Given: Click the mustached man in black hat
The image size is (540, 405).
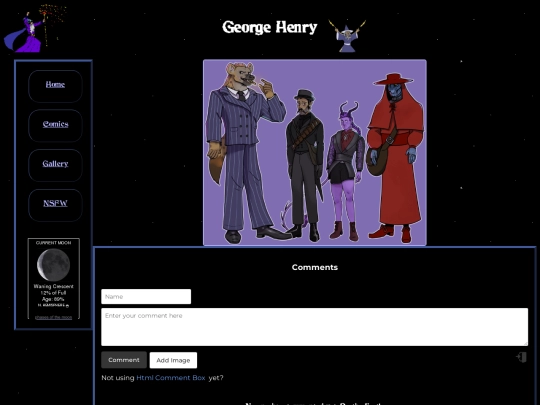Looking at the screenshot, I should (x=305, y=165).
